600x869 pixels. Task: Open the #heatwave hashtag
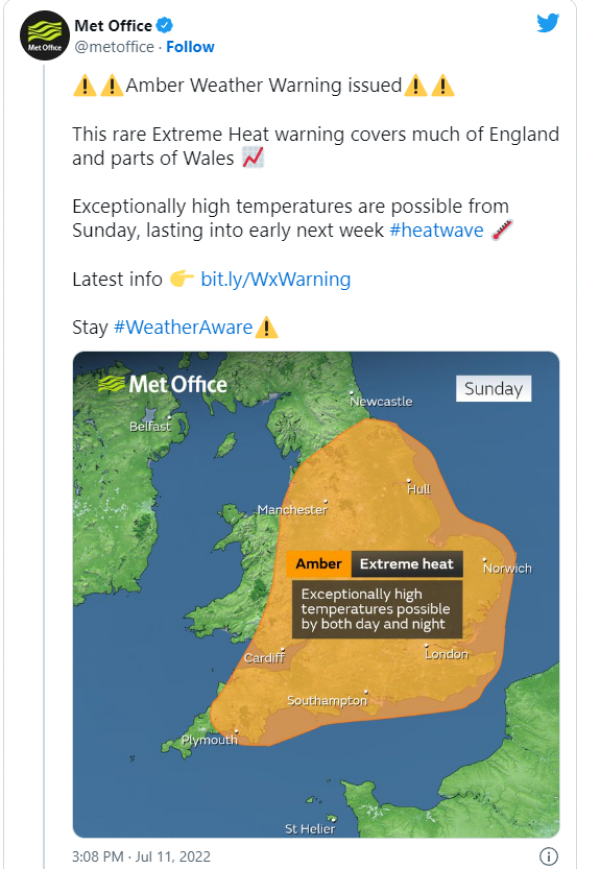pos(436,231)
